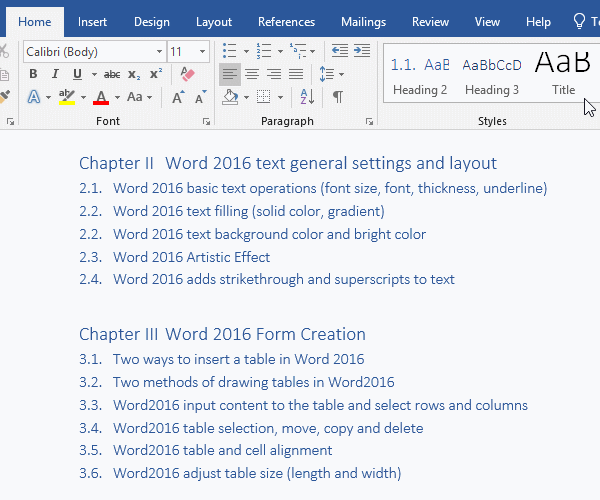Screen dimensions: 600x500
Task: Toggle Strikethrough formatting
Action: (x=112, y=74)
